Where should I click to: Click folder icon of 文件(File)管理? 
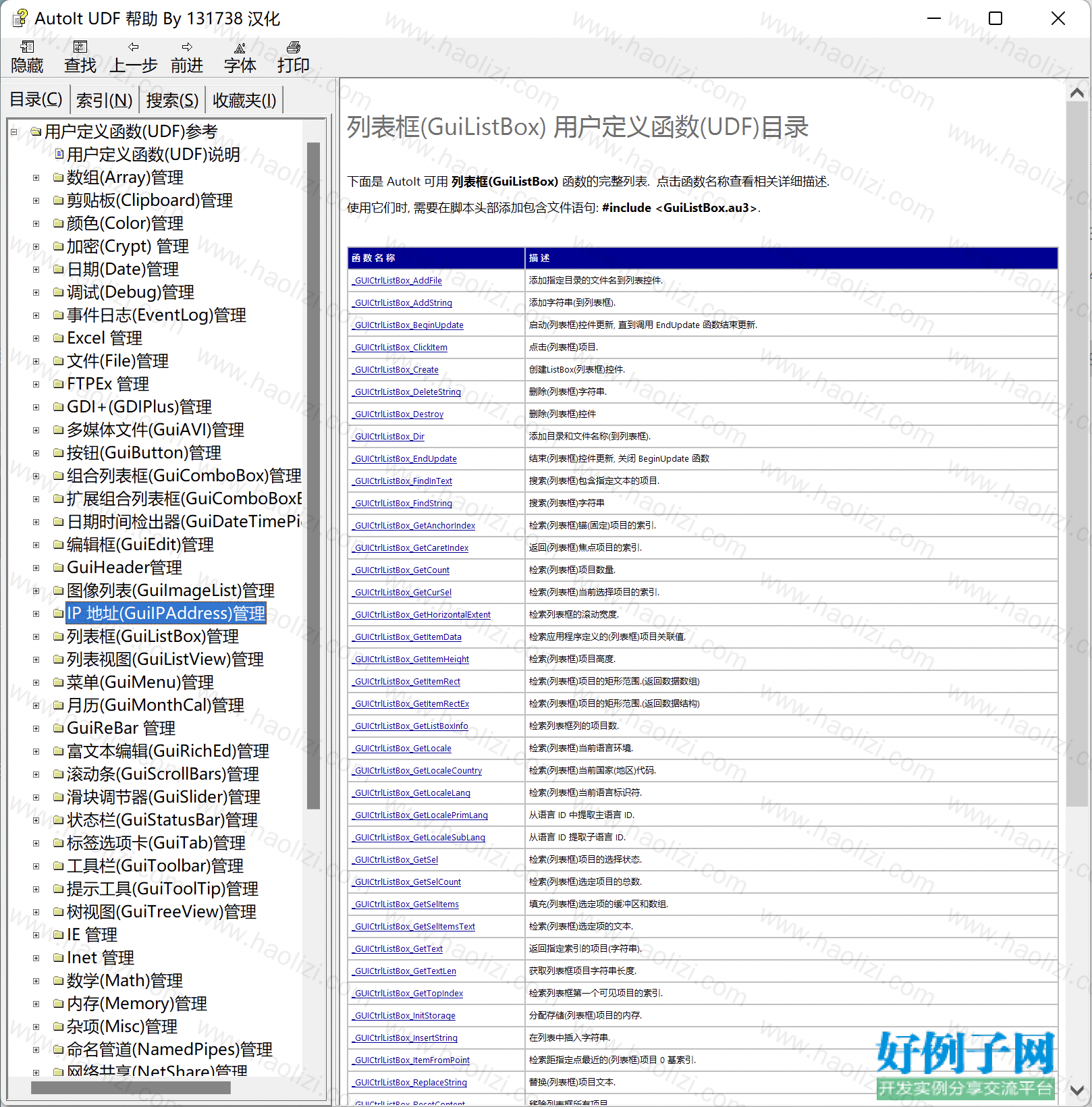click(59, 362)
